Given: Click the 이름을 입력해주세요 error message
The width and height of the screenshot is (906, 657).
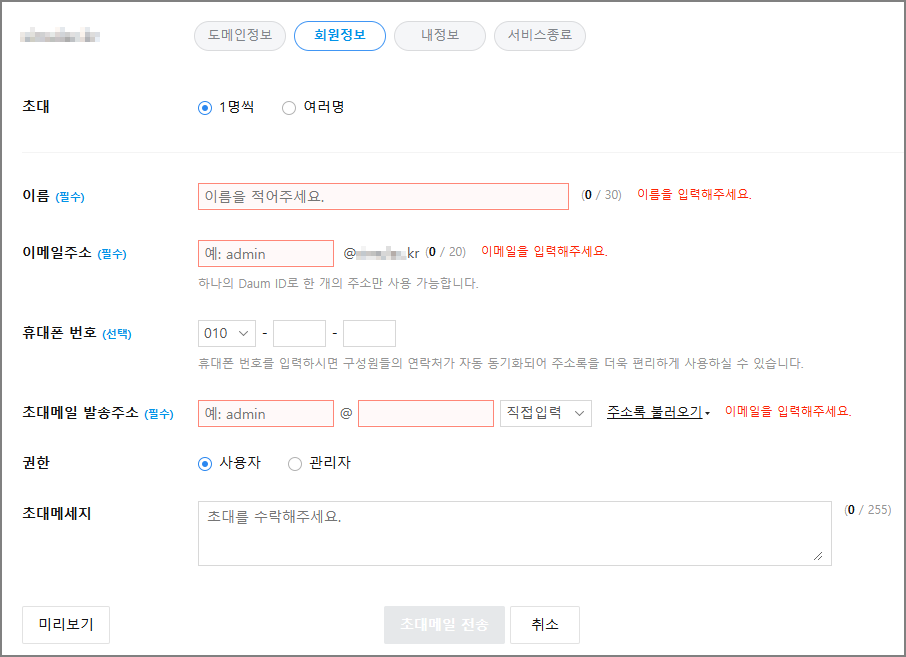Looking at the screenshot, I should [694, 195].
